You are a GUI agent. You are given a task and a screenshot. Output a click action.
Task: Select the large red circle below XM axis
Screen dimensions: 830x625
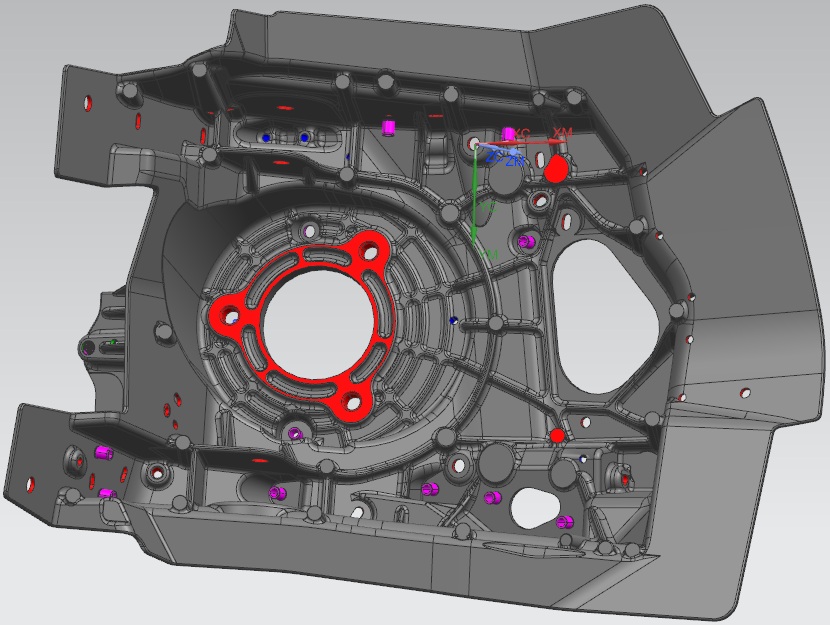[557, 167]
